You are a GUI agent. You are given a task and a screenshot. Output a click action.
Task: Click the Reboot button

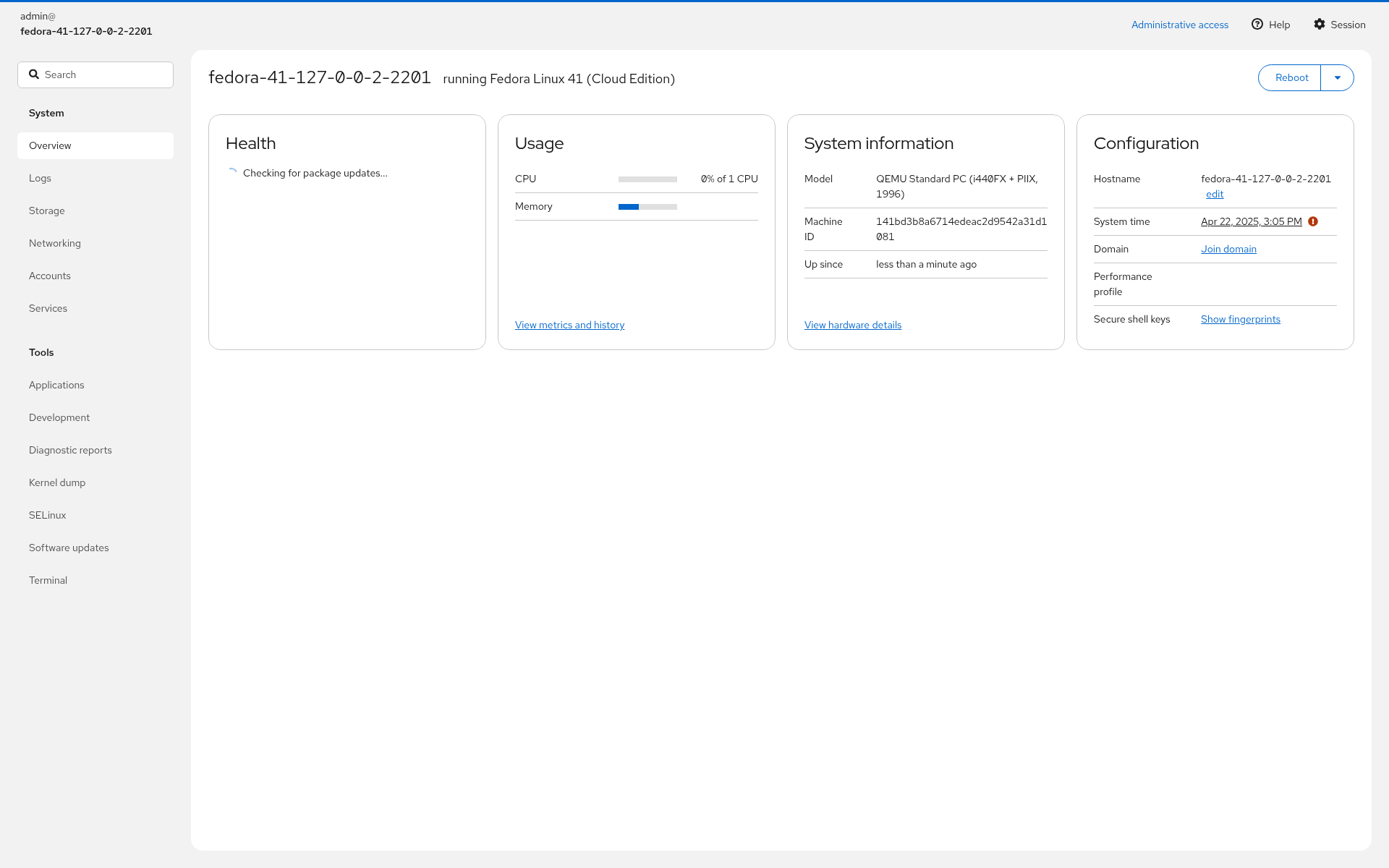point(1291,77)
